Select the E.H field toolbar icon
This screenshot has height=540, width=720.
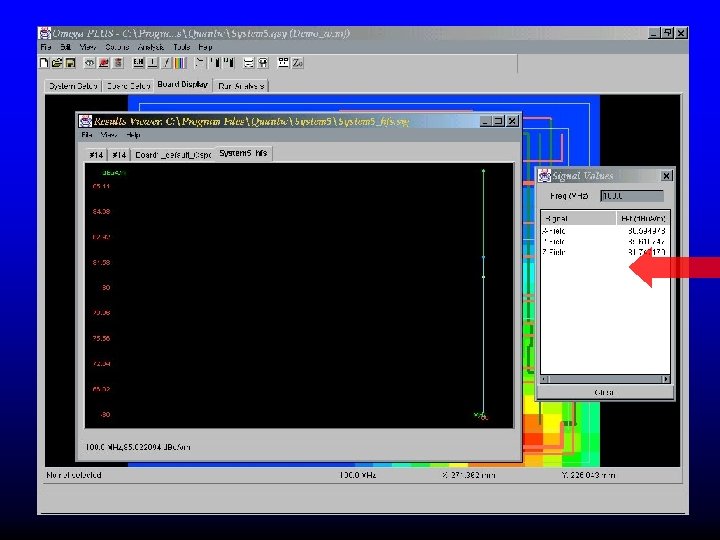pyautogui.click(x=138, y=63)
